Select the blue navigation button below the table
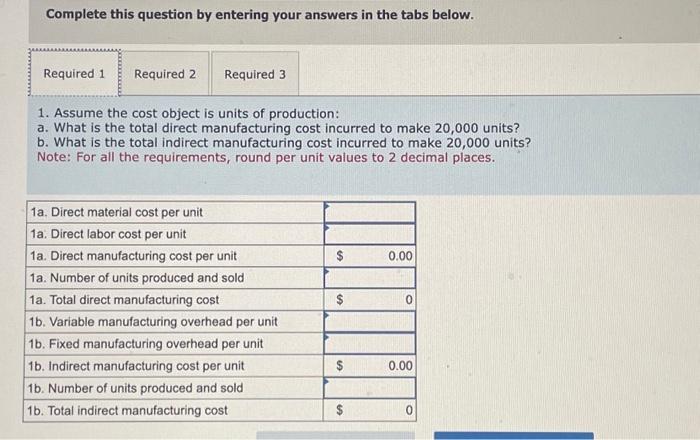 coord(514,436)
